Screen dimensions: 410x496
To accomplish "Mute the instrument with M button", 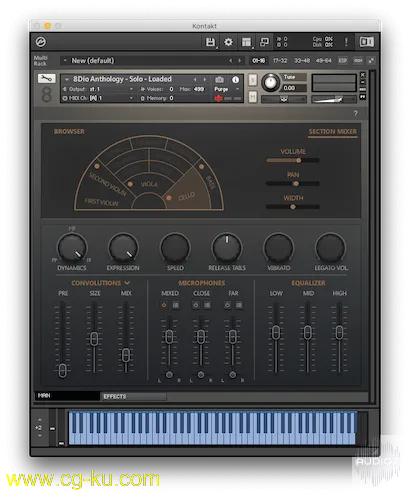I will tap(253, 97).
